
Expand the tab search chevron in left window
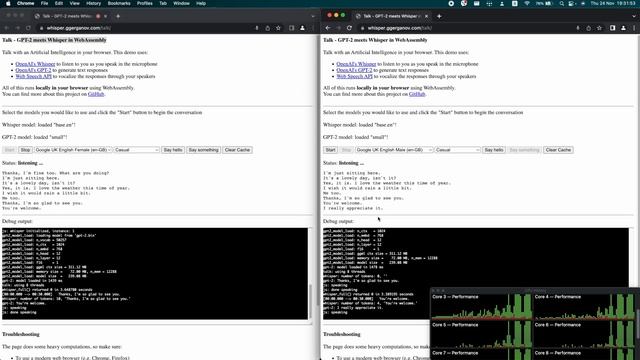point(313,16)
